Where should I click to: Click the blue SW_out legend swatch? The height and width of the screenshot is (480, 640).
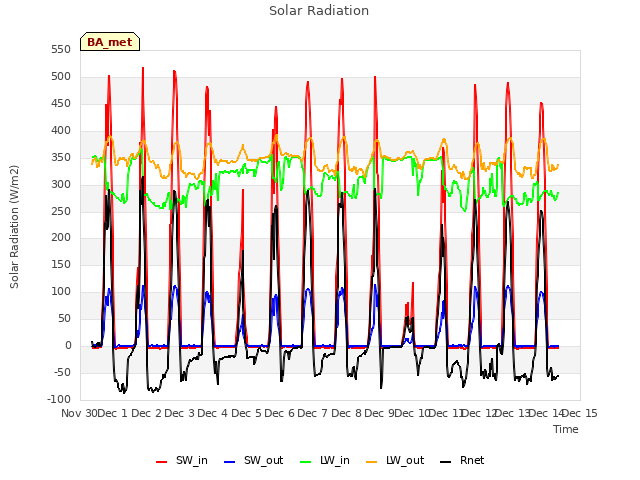coord(230,462)
